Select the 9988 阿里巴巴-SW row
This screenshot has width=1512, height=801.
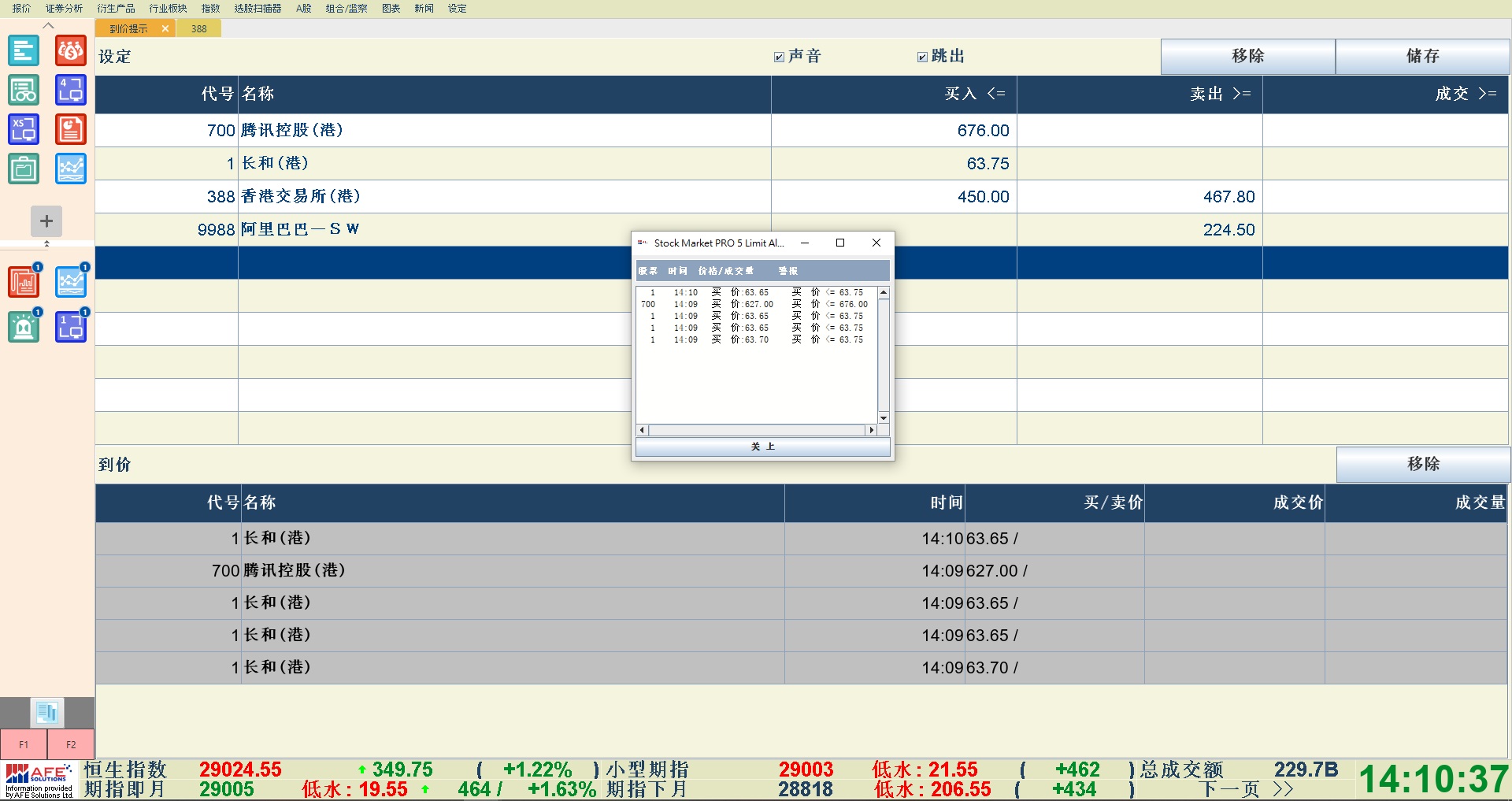coord(802,229)
